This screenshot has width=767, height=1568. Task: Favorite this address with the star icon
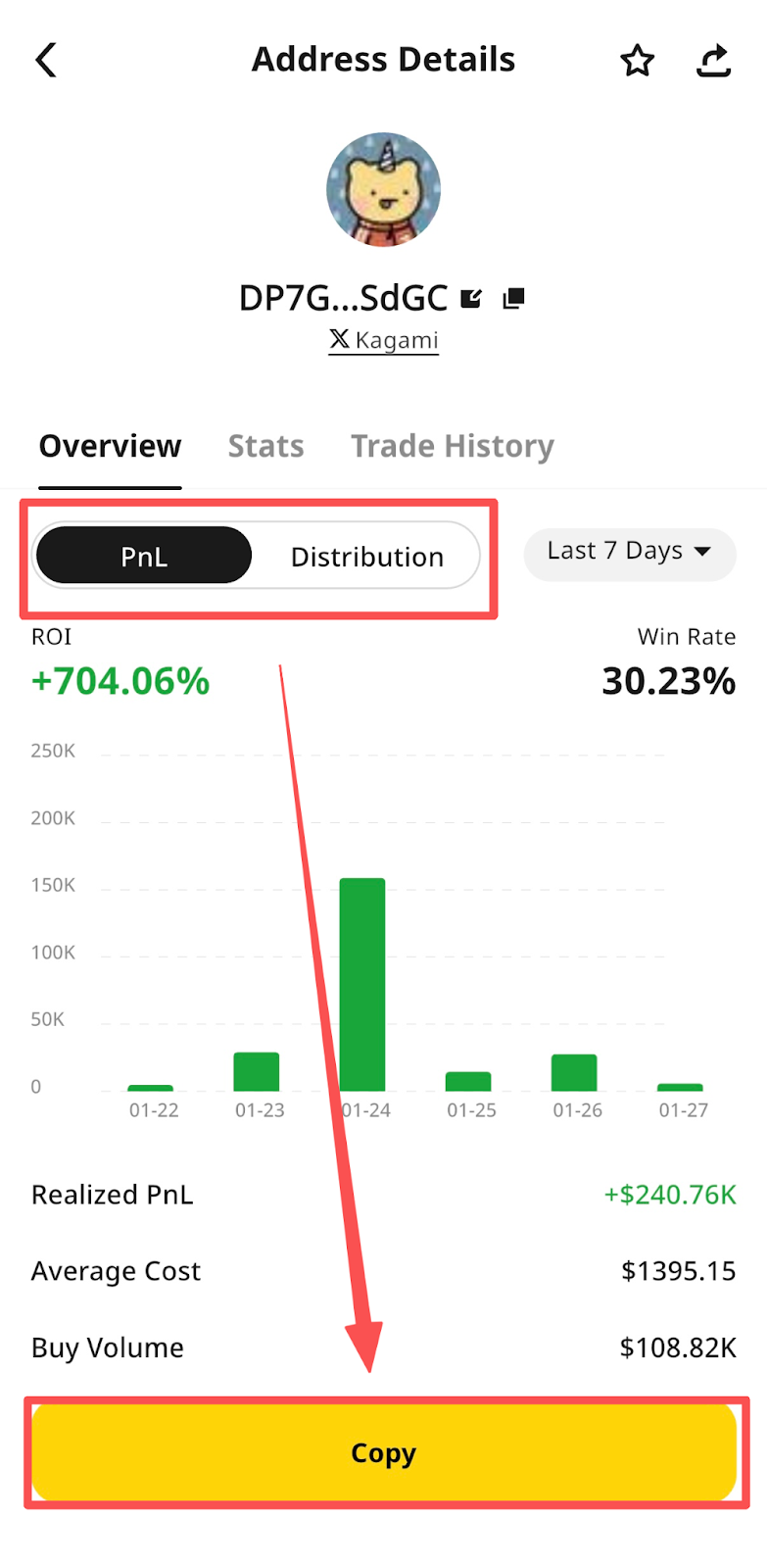(x=637, y=61)
